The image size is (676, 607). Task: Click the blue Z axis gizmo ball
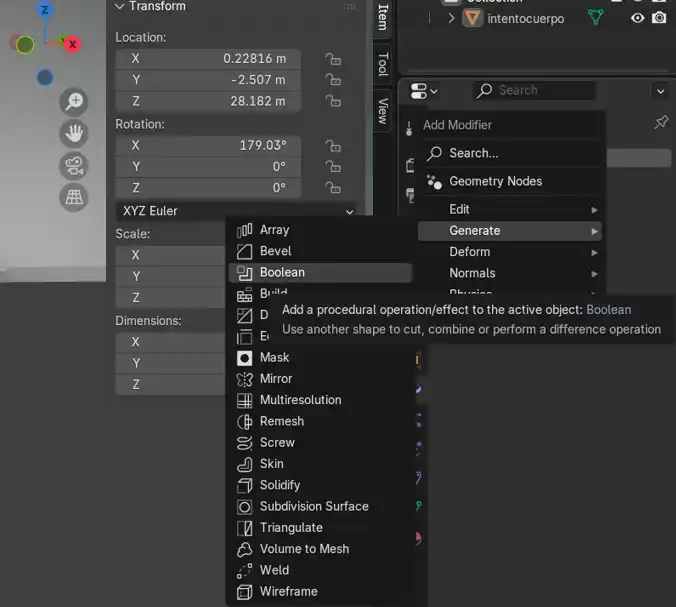45,9
